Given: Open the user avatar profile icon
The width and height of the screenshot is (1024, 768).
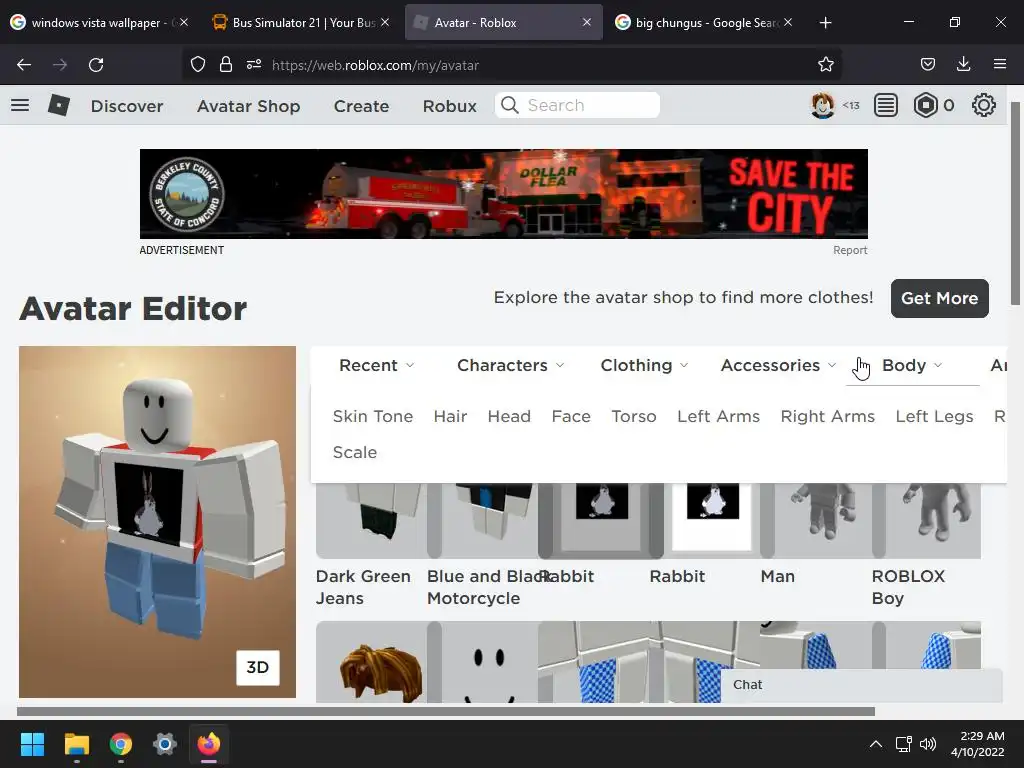Looking at the screenshot, I should [x=822, y=105].
